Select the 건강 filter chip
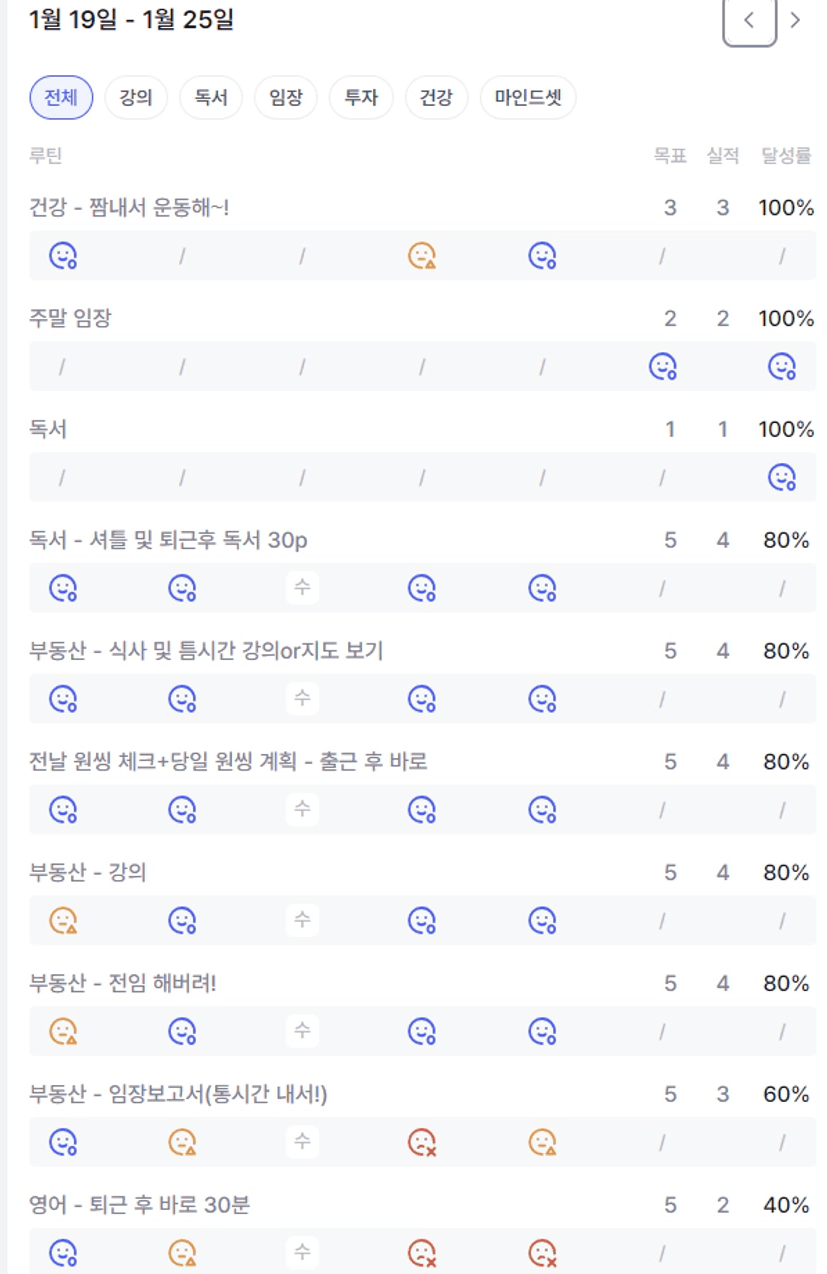Image resolution: width=827 pixels, height=1274 pixels. (x=436, y=98)
